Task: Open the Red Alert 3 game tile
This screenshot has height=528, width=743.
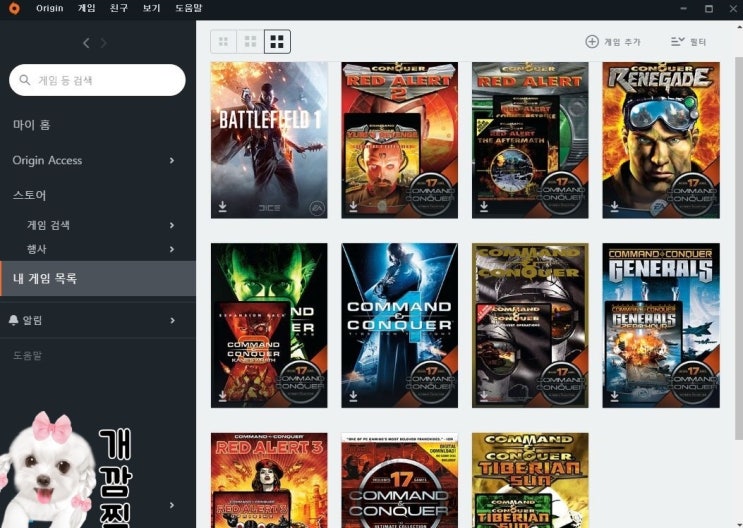Action: (x=269, y=480)
